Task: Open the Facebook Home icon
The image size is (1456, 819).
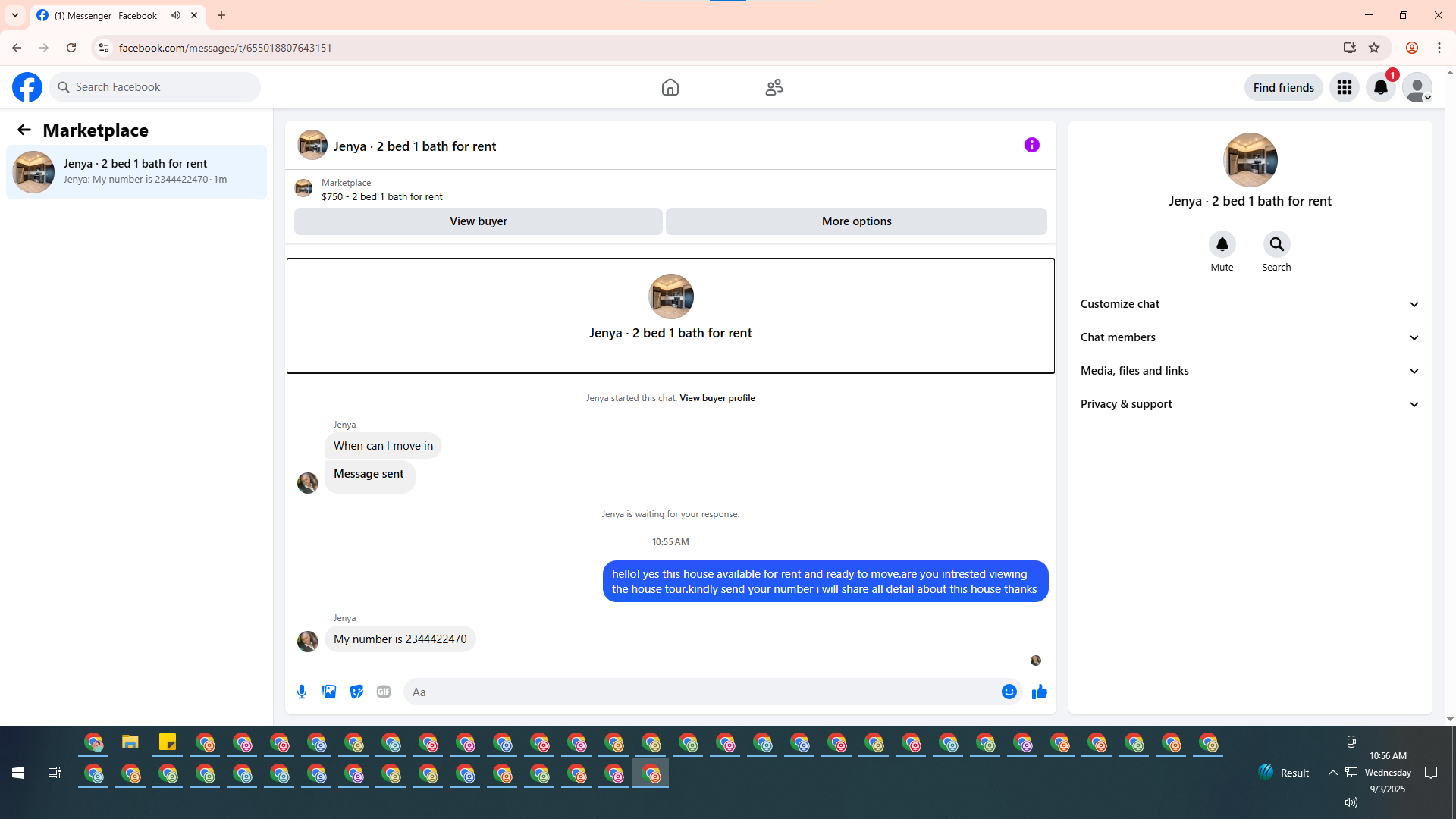Action: [670, 87]
